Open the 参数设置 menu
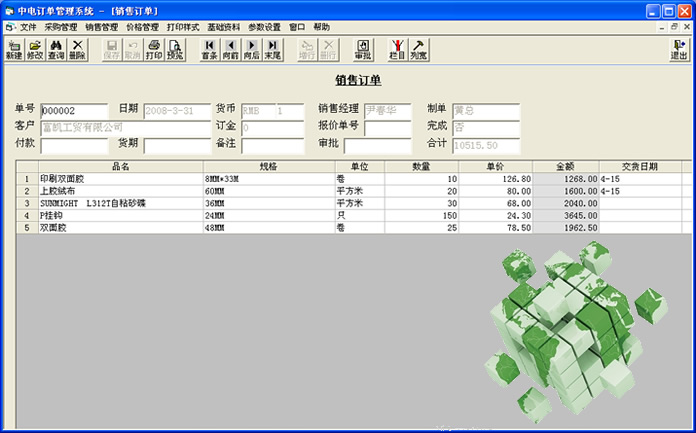This screenshot has width=696, height=433. 265,27
